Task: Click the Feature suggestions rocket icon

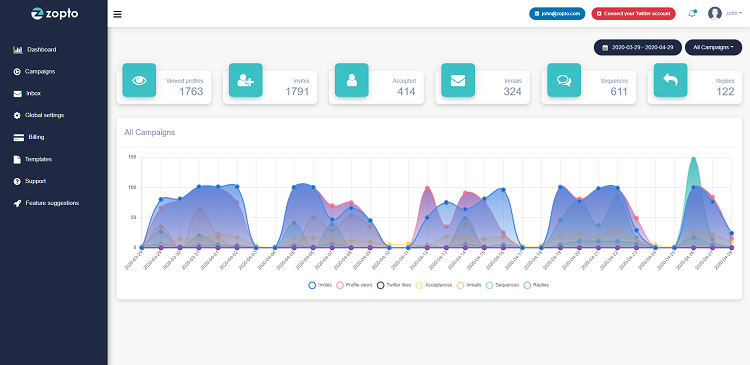Action: tap(17, 203)
